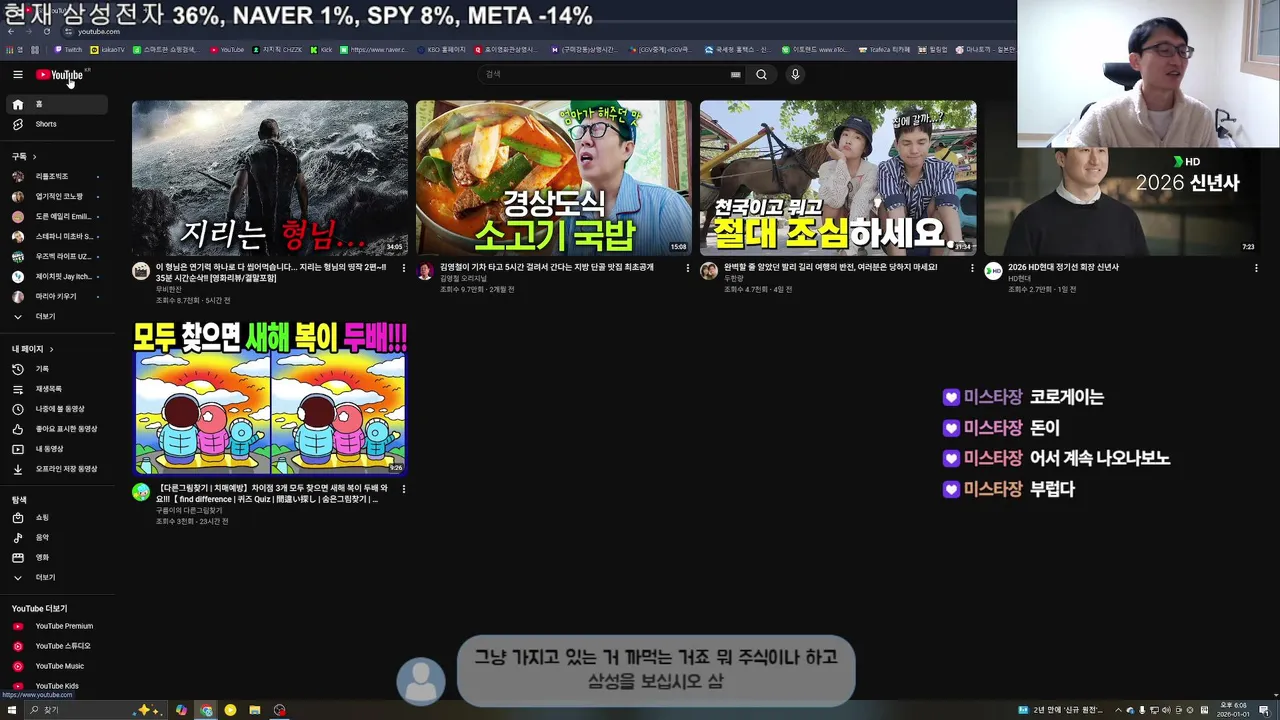The height and width of the screenshot is (720, 1280).
Task: Open 나중에 볼 동영상 watch later
Action: [x=58, y=409]
